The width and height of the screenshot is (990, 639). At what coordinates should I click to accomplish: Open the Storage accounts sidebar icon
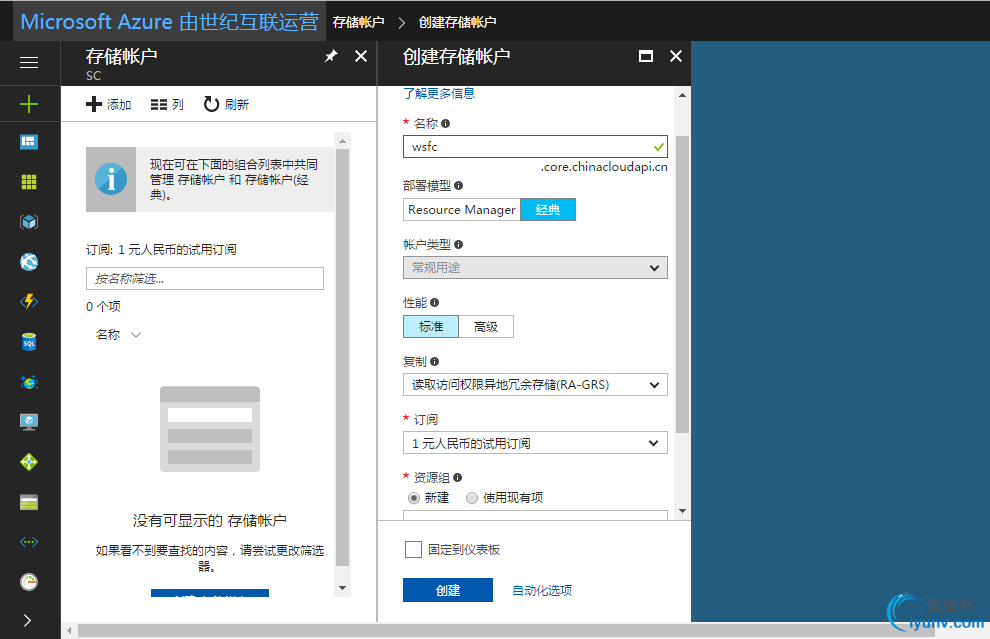(29, 502)
